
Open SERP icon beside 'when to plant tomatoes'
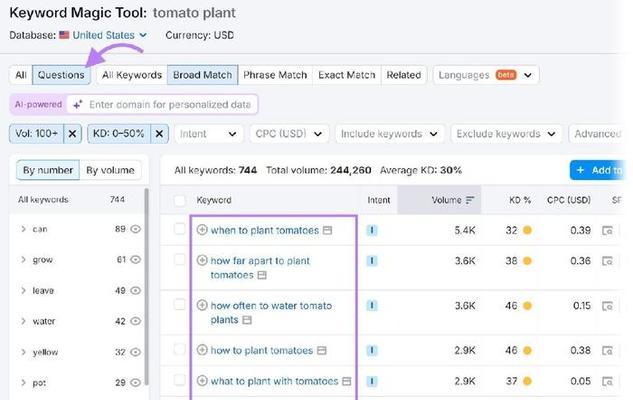tap(327, 230)
